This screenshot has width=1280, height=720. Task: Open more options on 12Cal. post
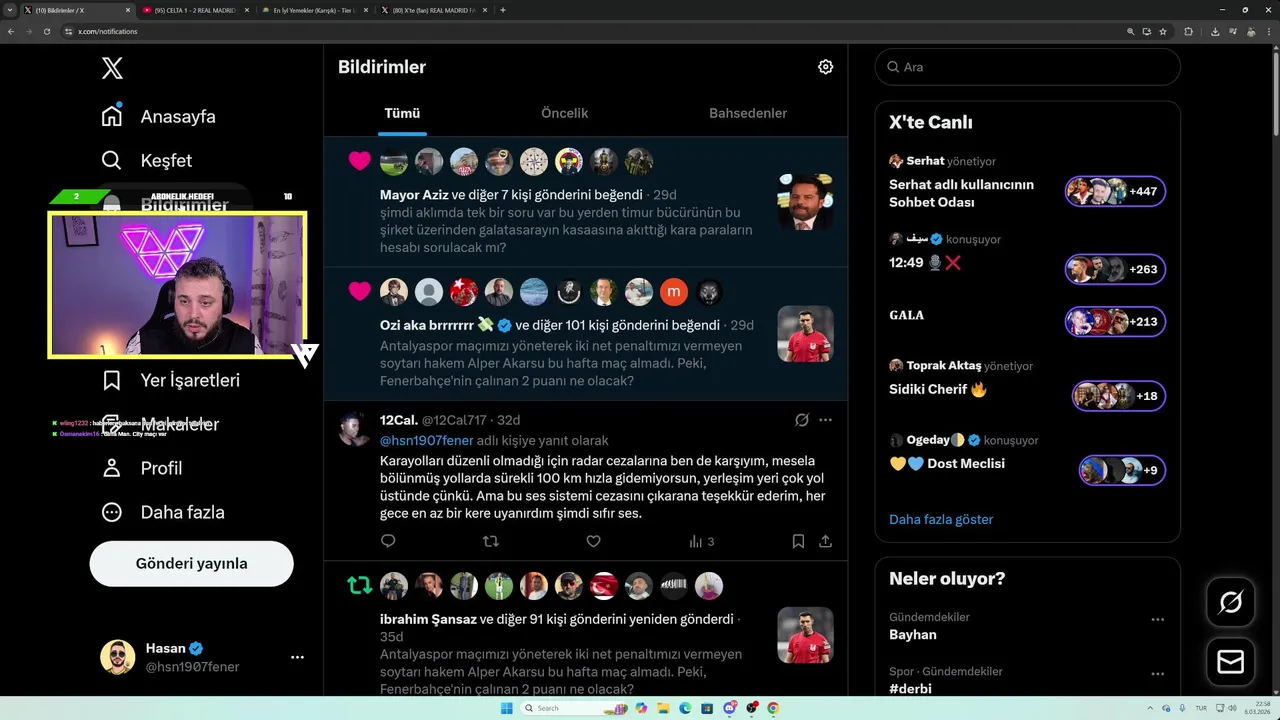click(x=825, y=420)
